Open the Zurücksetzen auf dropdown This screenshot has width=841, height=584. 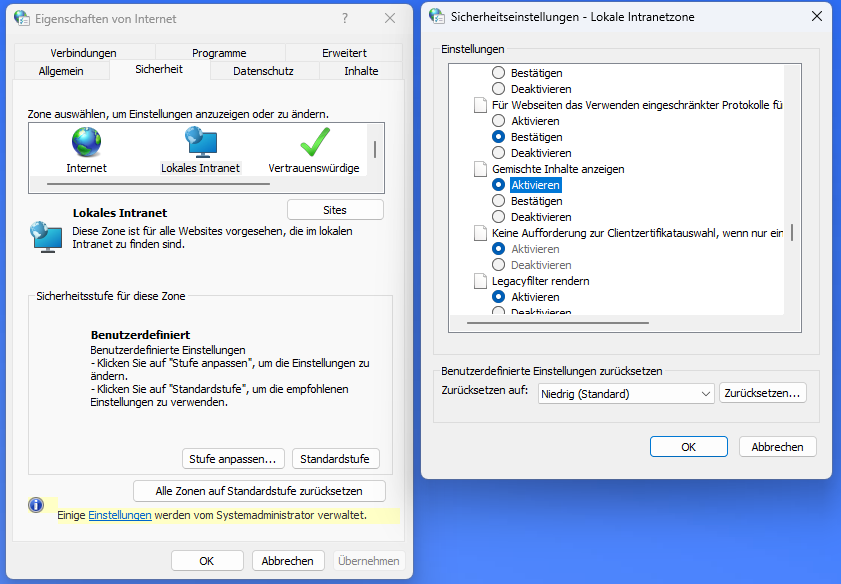[x=626, y=393]
